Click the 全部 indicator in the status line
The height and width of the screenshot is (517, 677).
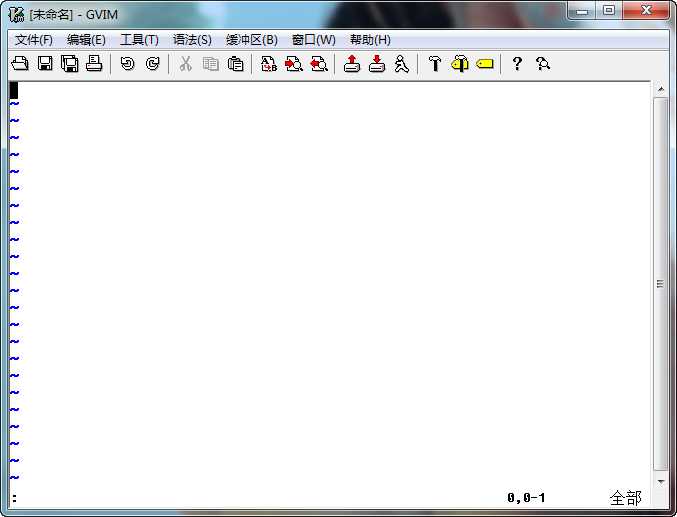pos(626,498)
